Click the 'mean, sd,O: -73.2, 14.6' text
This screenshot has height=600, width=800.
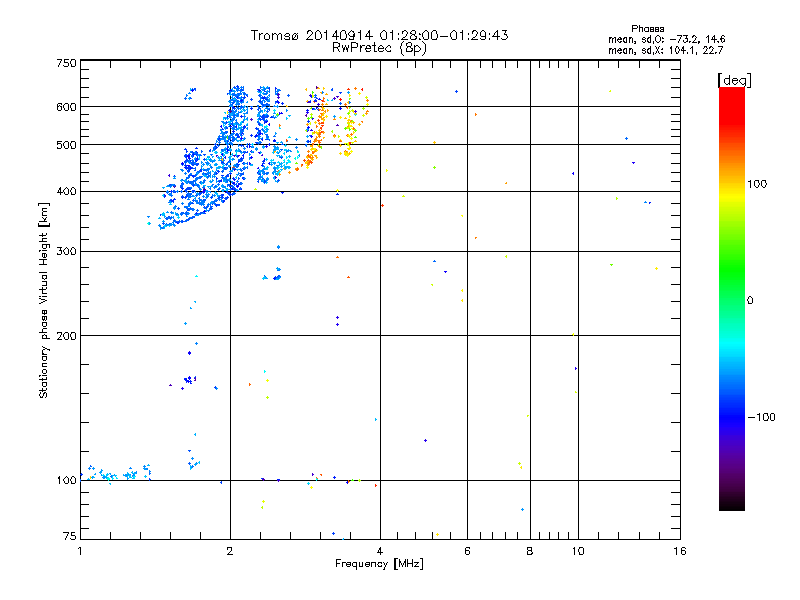click(x=666, y=39)
